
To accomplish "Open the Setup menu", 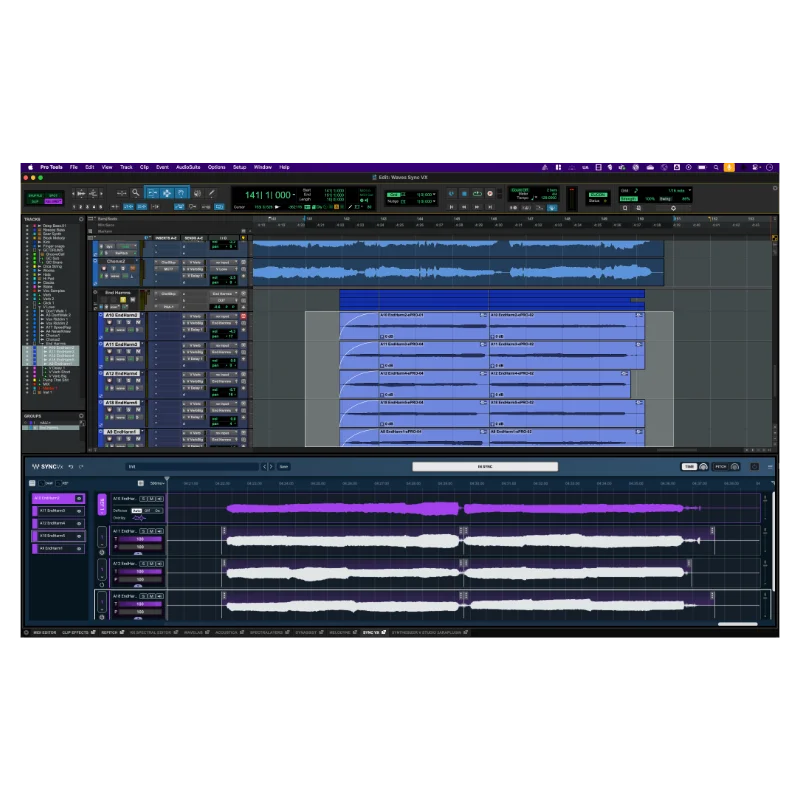I will (x=239, y=167).
